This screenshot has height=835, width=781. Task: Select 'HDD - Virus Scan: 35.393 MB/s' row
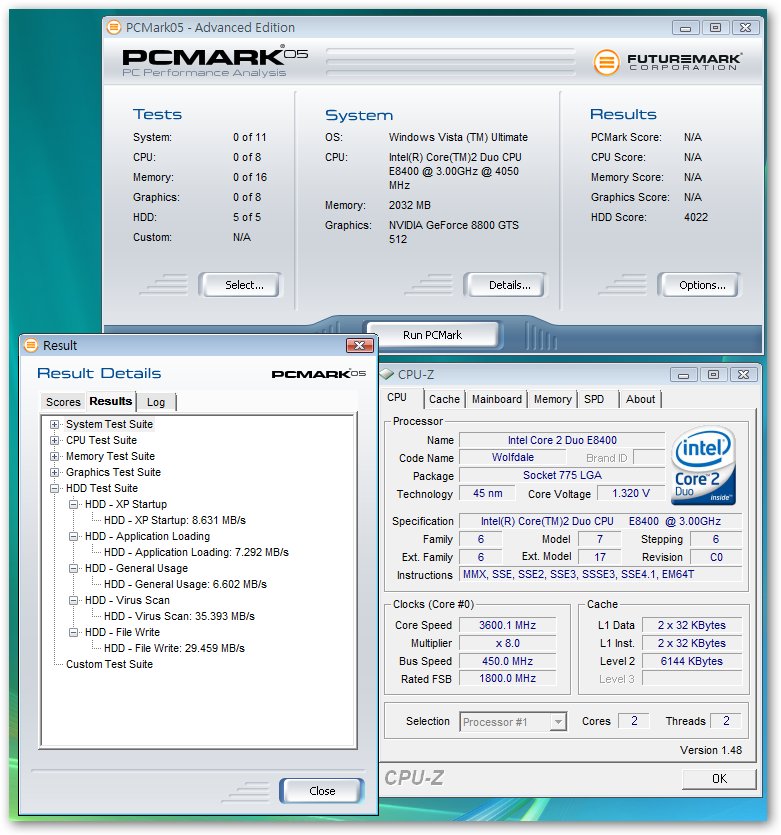tap(179, 616)
